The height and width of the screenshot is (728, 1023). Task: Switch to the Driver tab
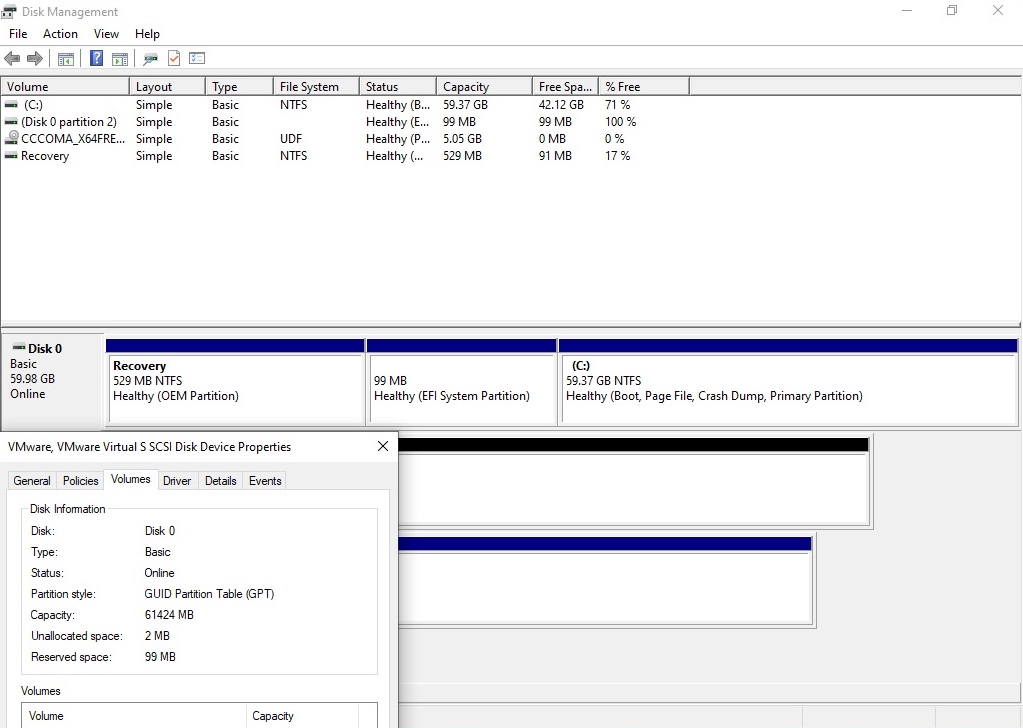(177, 481)
